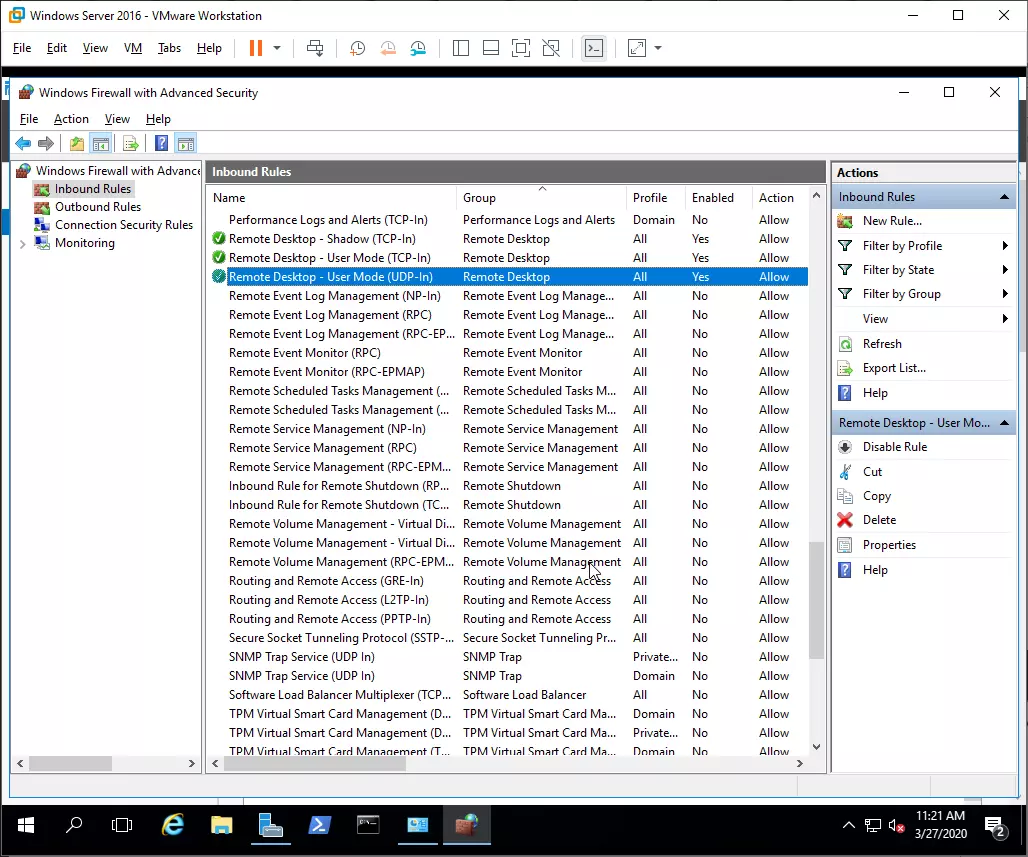Open the Windows Start button
1028x857 pixels.
coord(26,825)
